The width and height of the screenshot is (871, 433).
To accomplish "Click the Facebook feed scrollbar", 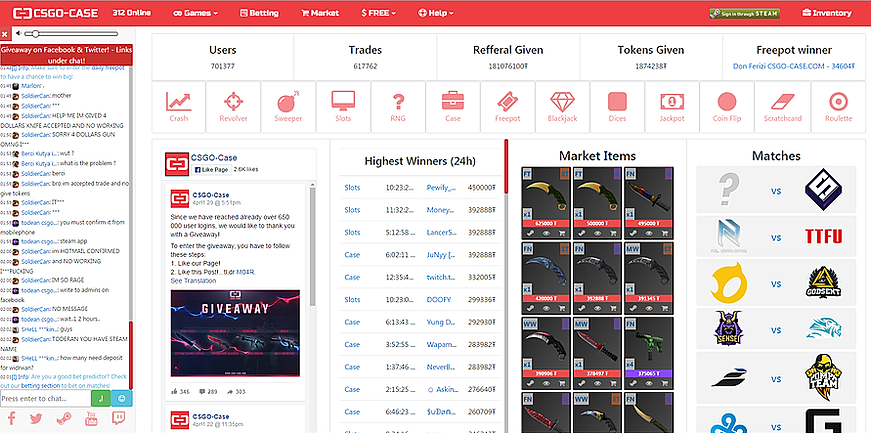I will click(312, 246).
